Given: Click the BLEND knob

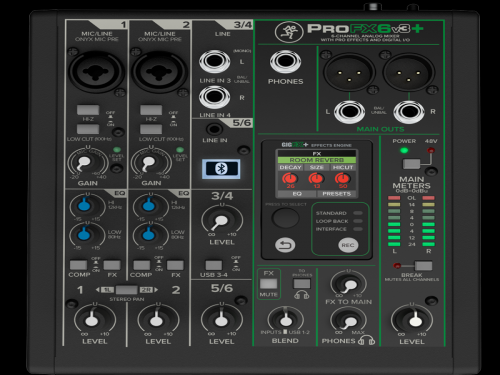Looking at the screenshot, I should 285,319.
